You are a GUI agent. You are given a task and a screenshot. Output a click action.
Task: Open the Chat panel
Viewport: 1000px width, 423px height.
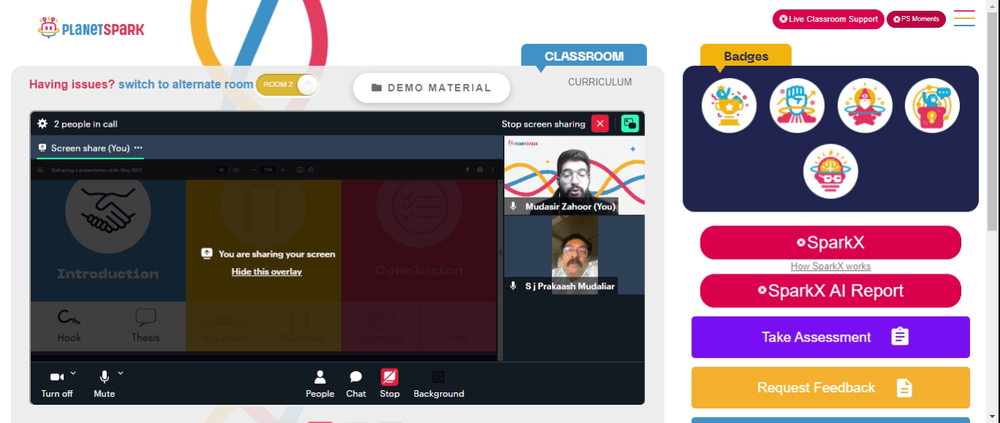tap(356, 384)
